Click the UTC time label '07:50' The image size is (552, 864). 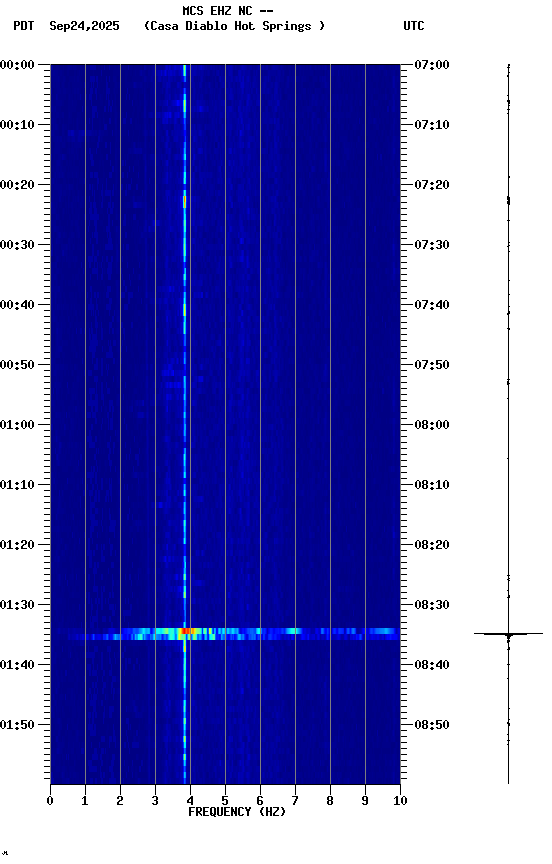432,365
